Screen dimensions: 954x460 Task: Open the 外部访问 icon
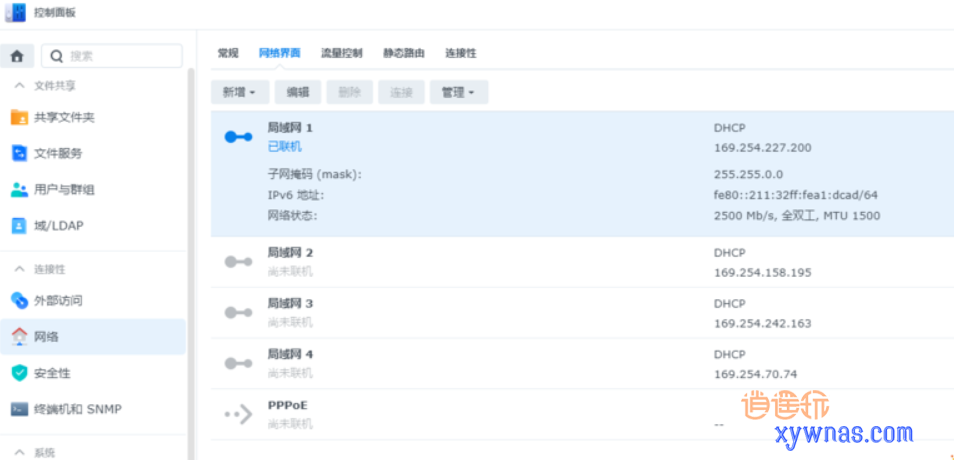19,300
